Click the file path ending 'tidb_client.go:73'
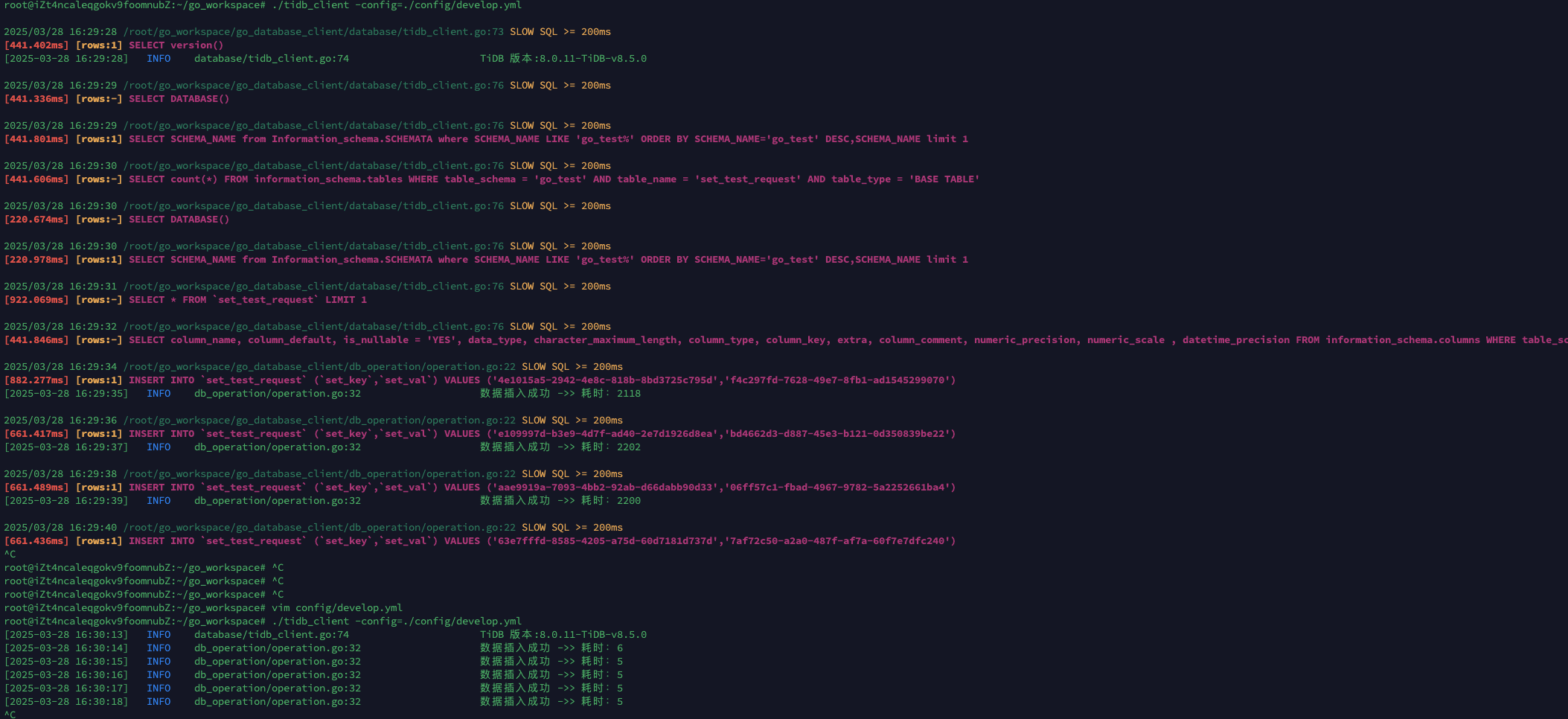The height and width of the screenshot is (719, 1568). [x=313, y=32]
